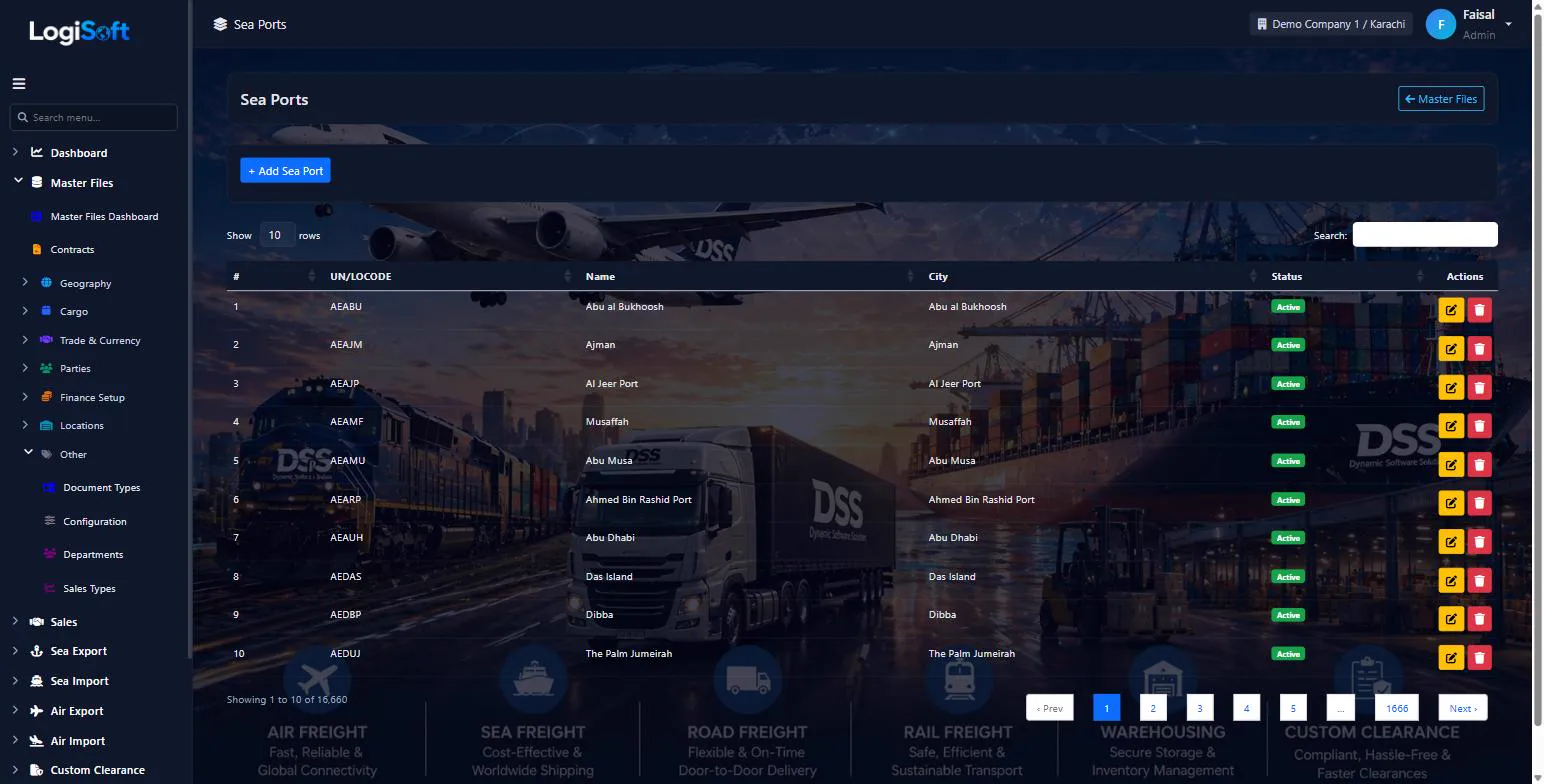Open the rows-per-page dropdown
The width and height of the screenshot is (1544, 784).
277,235
